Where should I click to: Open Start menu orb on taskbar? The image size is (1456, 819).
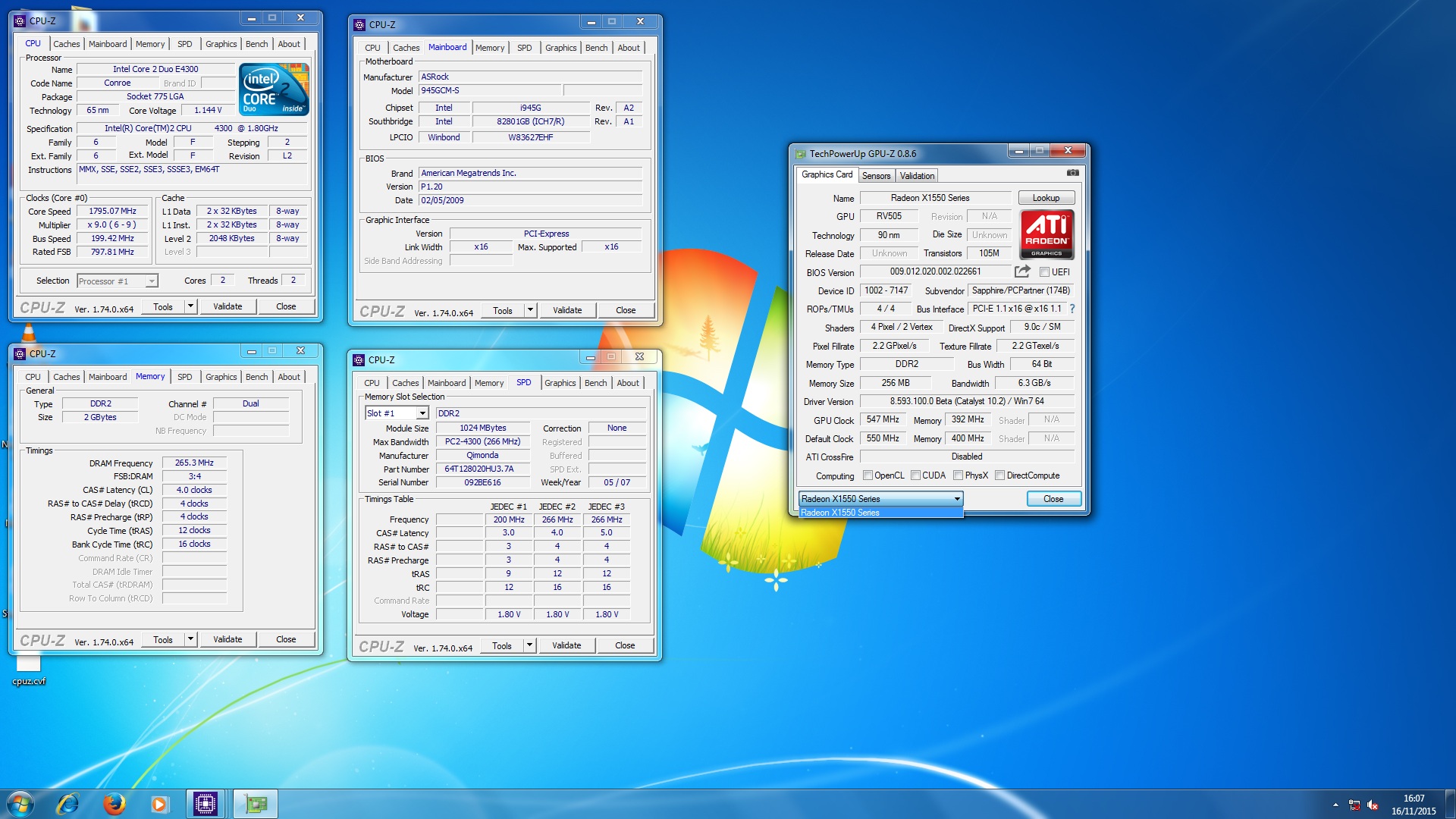tap(20, 804)
